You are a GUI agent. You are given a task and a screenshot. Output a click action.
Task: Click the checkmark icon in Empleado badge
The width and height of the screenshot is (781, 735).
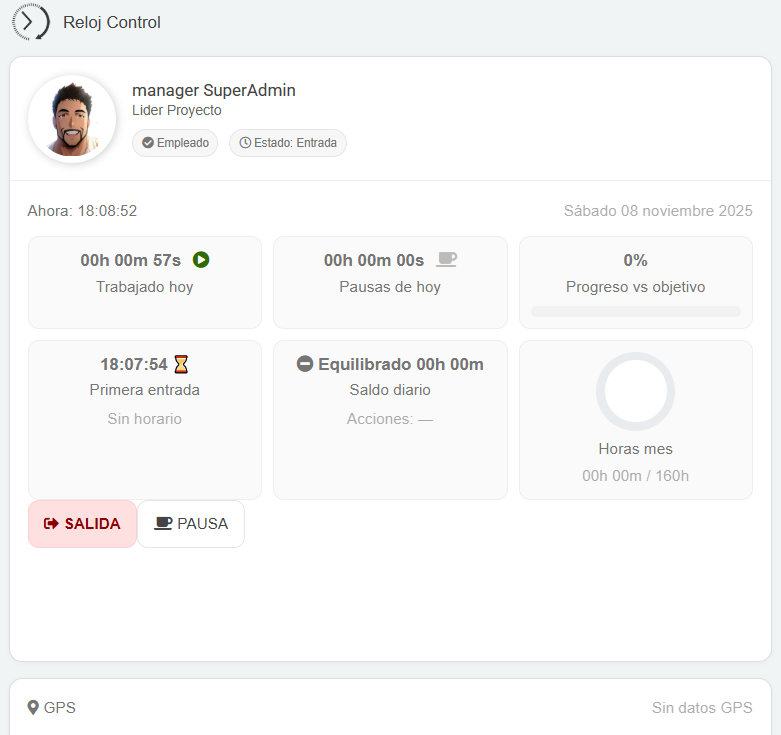pyautogui.click(x=148, y=143)
